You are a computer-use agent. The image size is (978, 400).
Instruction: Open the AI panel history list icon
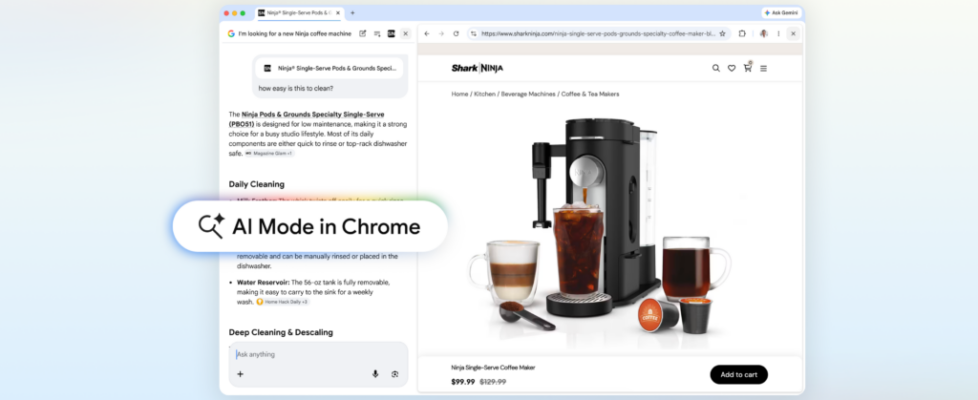376,33
